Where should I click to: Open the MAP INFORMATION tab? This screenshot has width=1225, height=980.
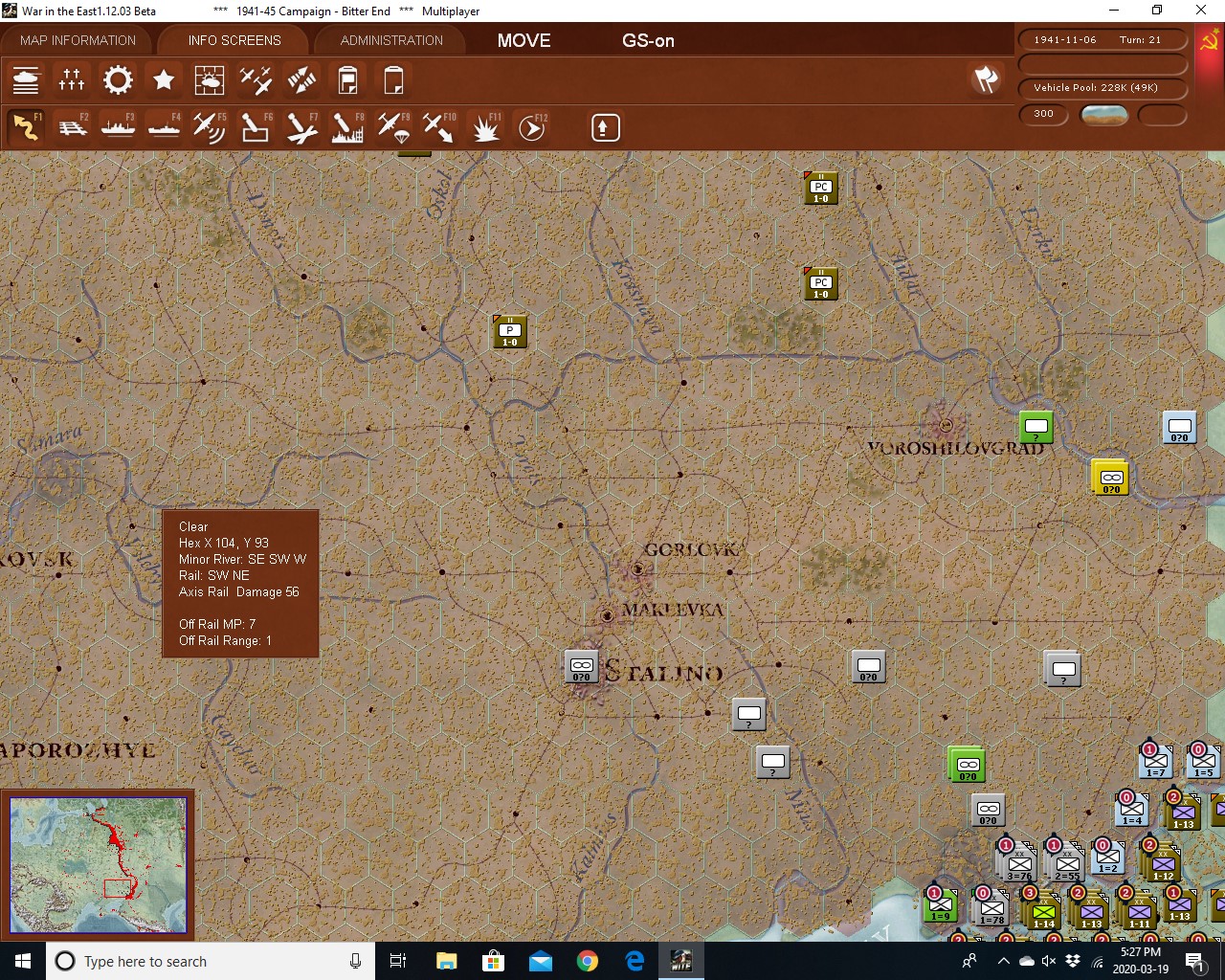tap(78, 40)
